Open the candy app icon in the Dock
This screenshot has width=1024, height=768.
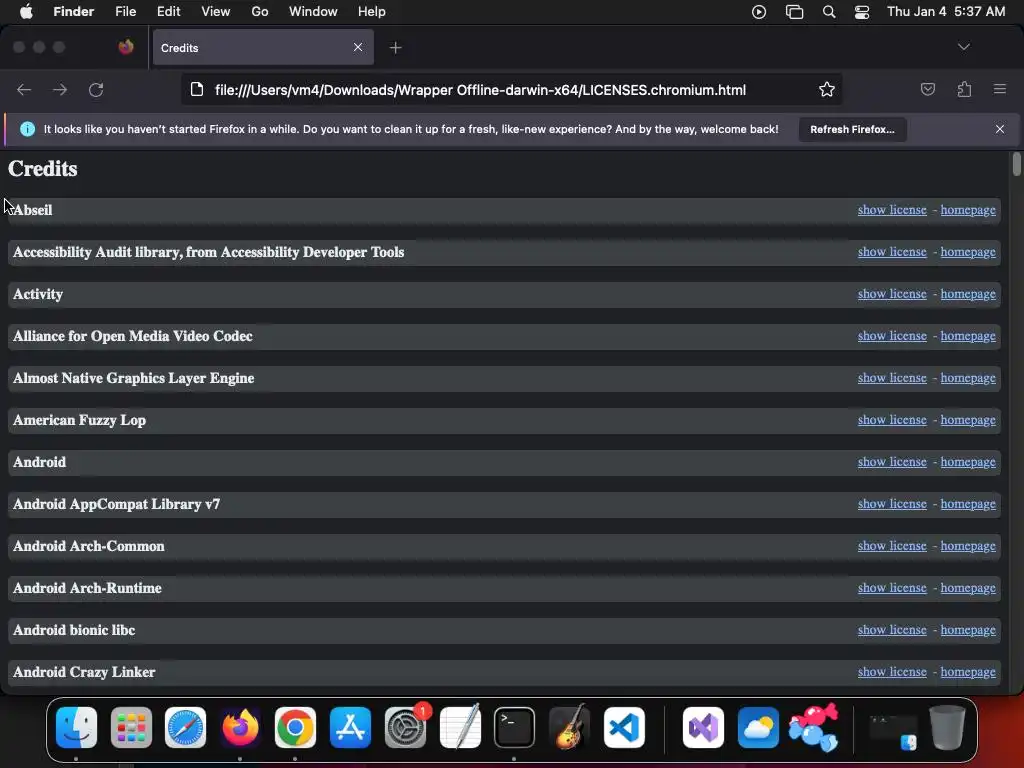click(813, 728)
